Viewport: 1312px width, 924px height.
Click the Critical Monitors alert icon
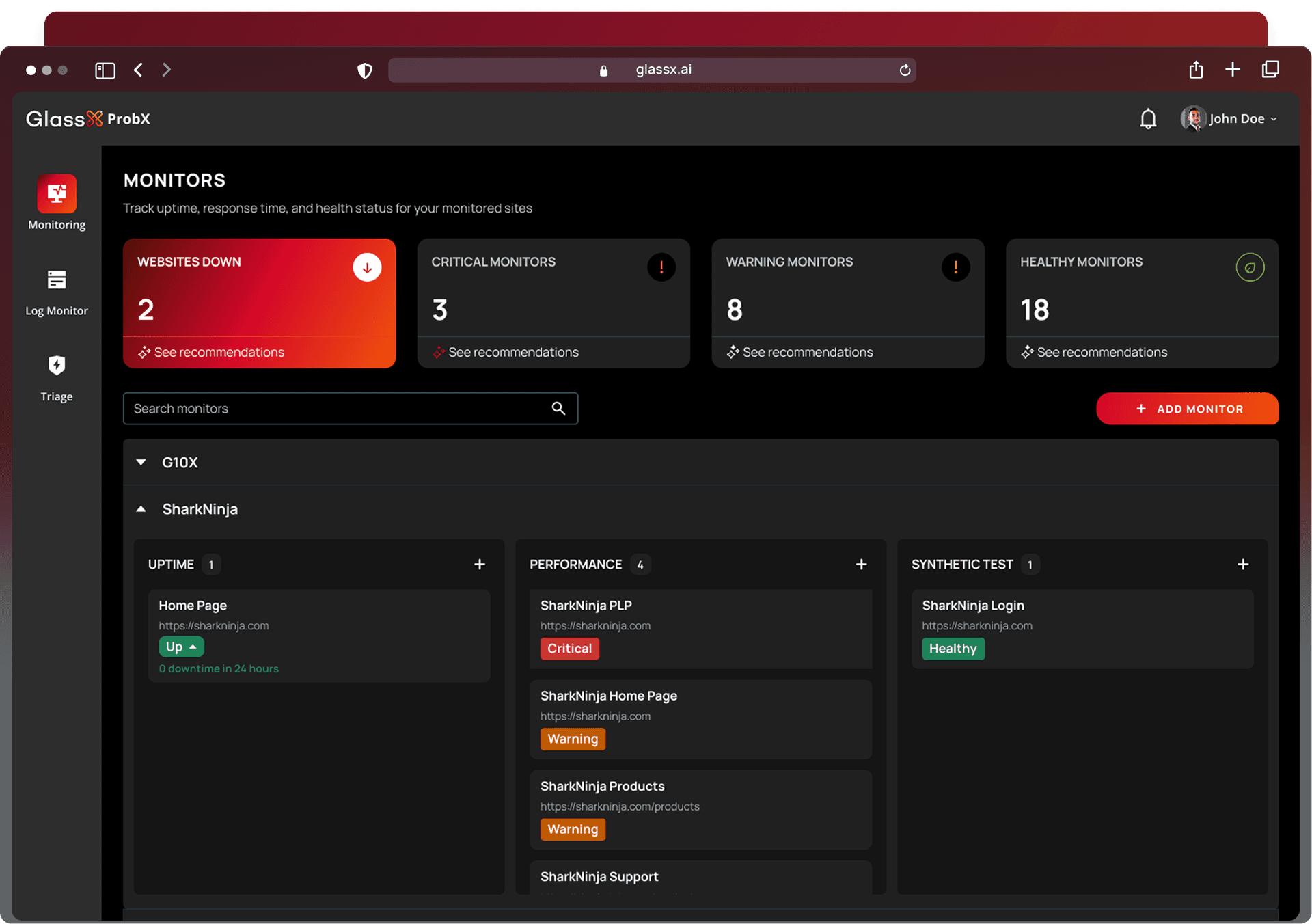click(x=661, y=267)
